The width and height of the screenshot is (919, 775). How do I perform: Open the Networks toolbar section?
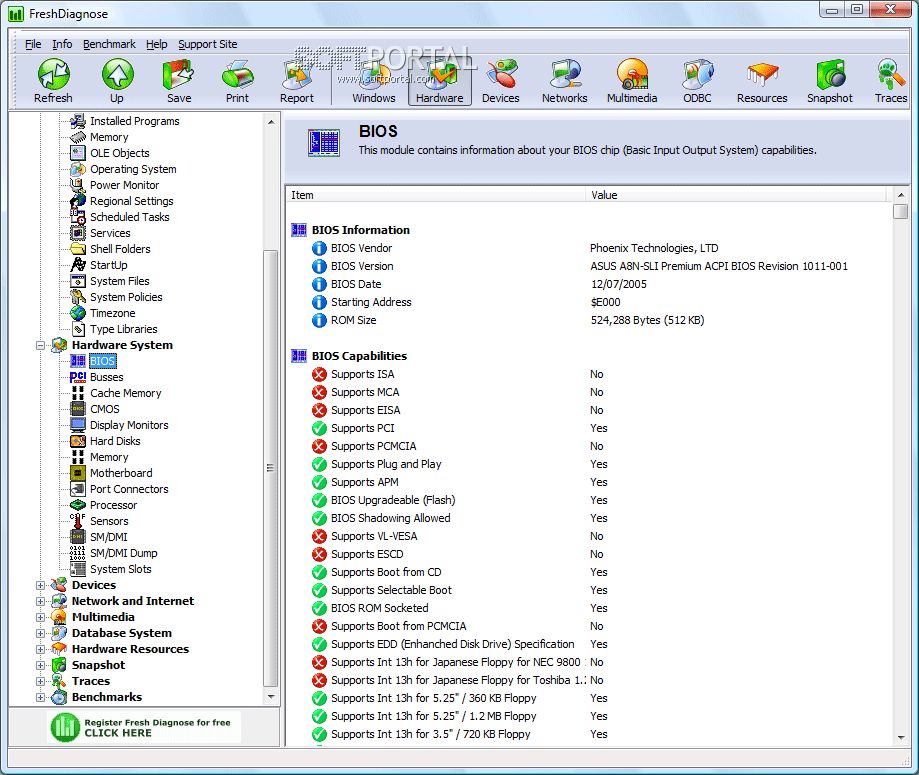pyautogui.click(x=564, y=81)
